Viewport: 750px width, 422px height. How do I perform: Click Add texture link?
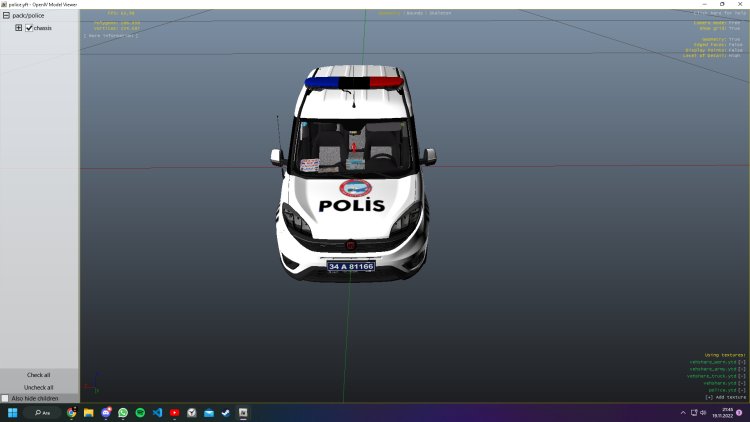726,397
